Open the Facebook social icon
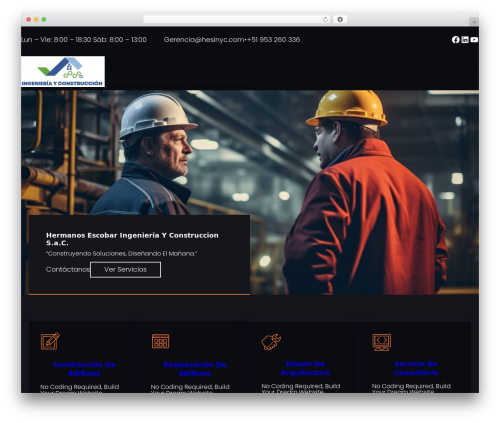This screenshot has height=423, width=500. coord(455,40)
